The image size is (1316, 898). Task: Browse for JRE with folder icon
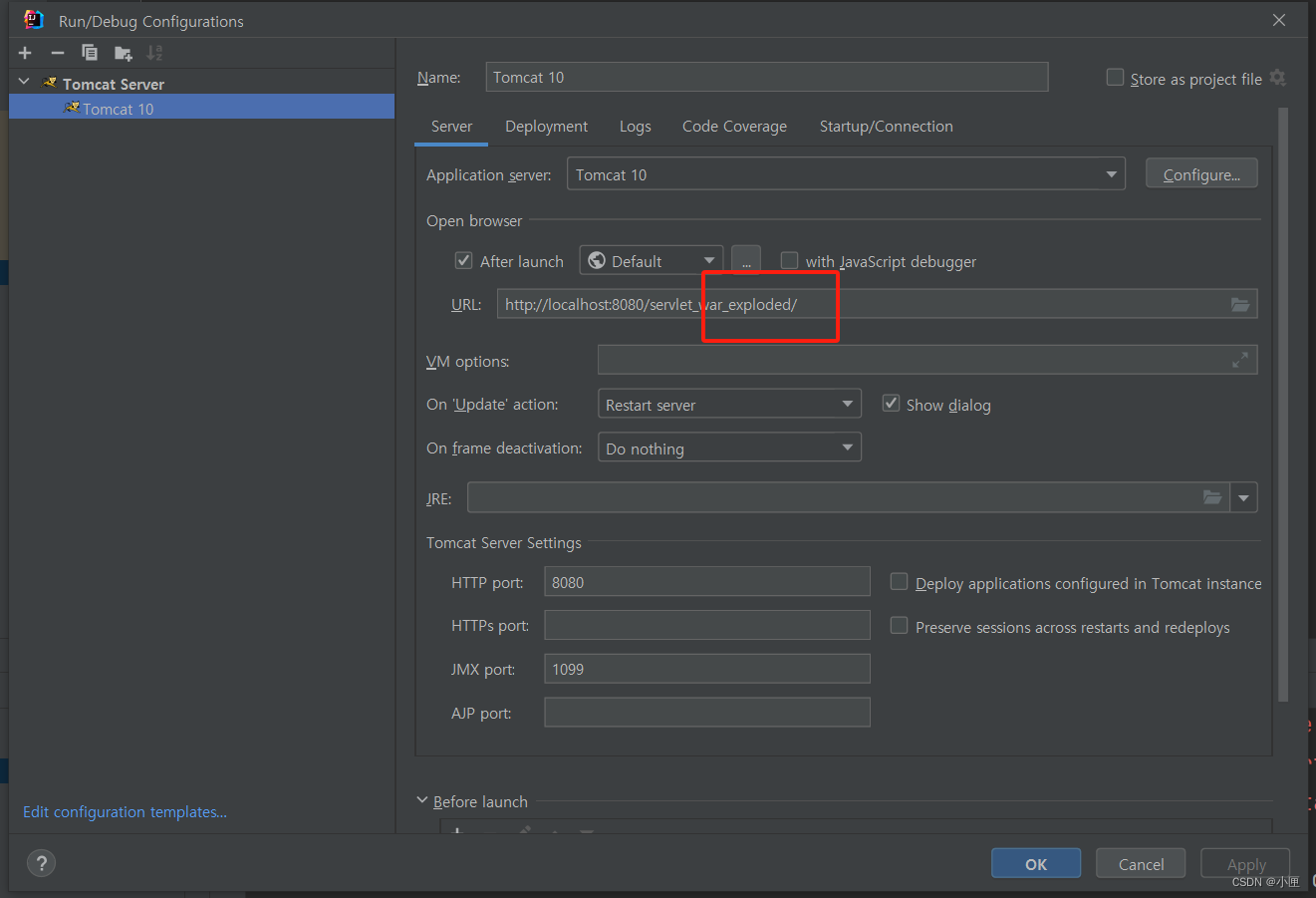[x=1212, y=496]
